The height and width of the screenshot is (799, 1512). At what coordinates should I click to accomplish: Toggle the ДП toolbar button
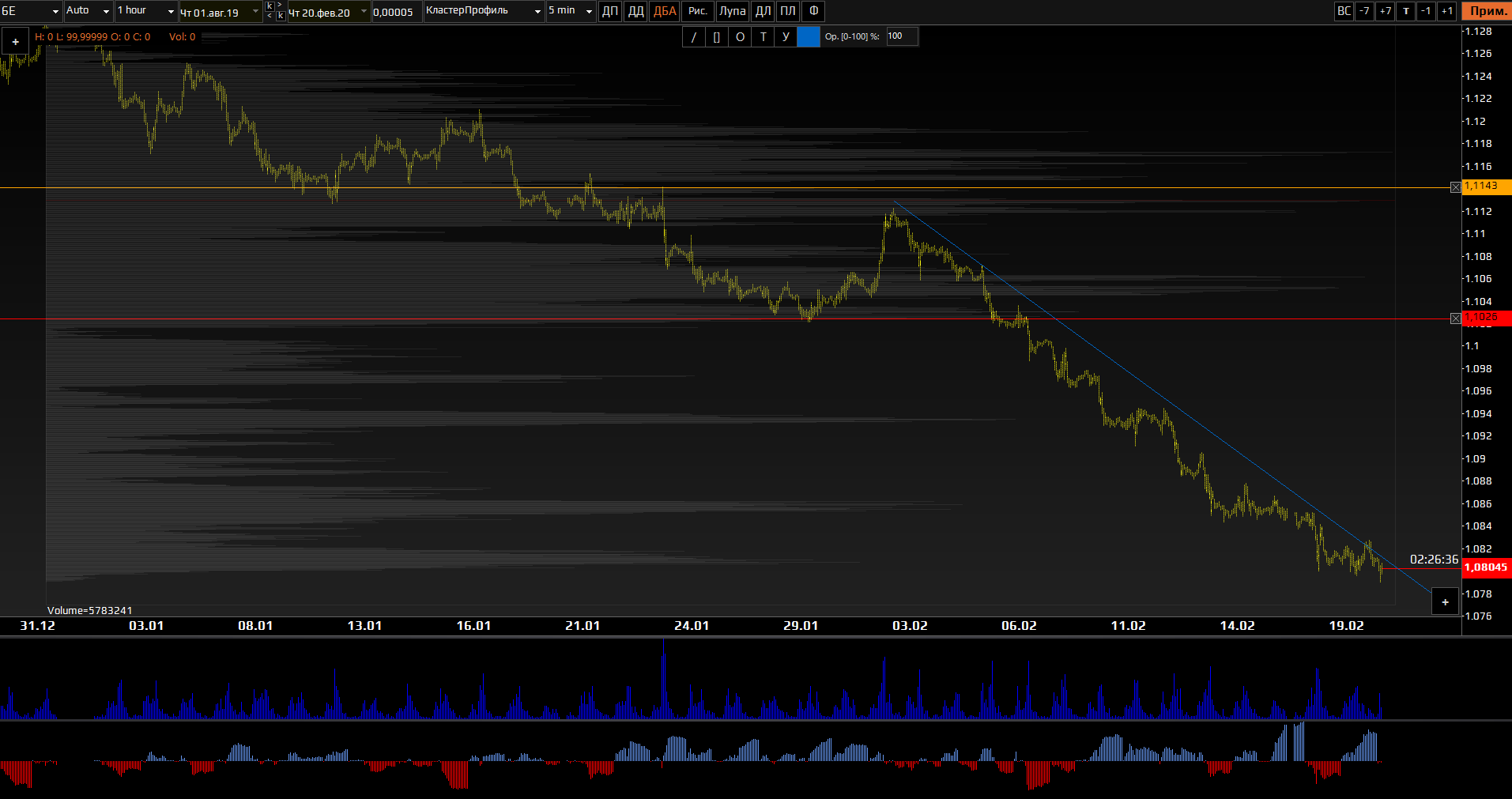pyautogui.click(x=610, y=11)
